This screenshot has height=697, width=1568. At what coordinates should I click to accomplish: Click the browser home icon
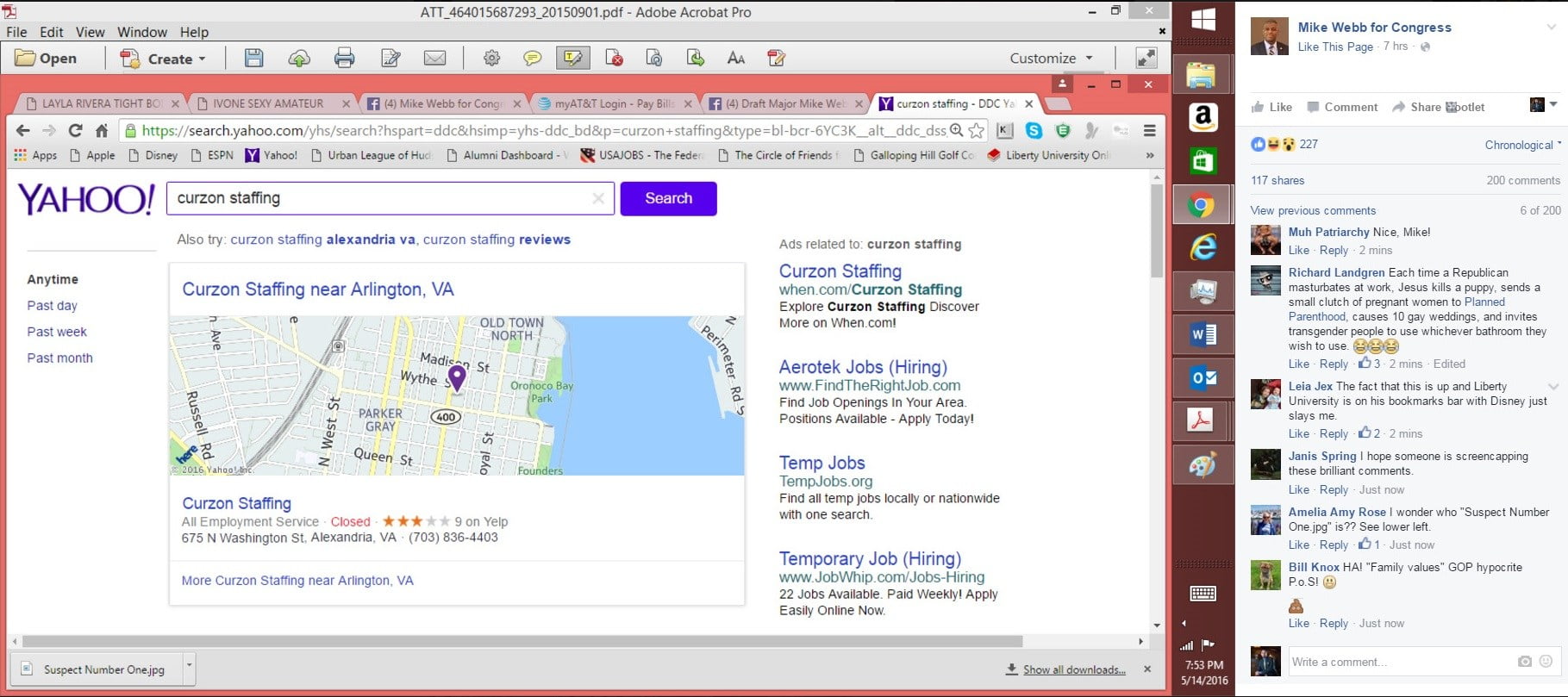[102, 130]
